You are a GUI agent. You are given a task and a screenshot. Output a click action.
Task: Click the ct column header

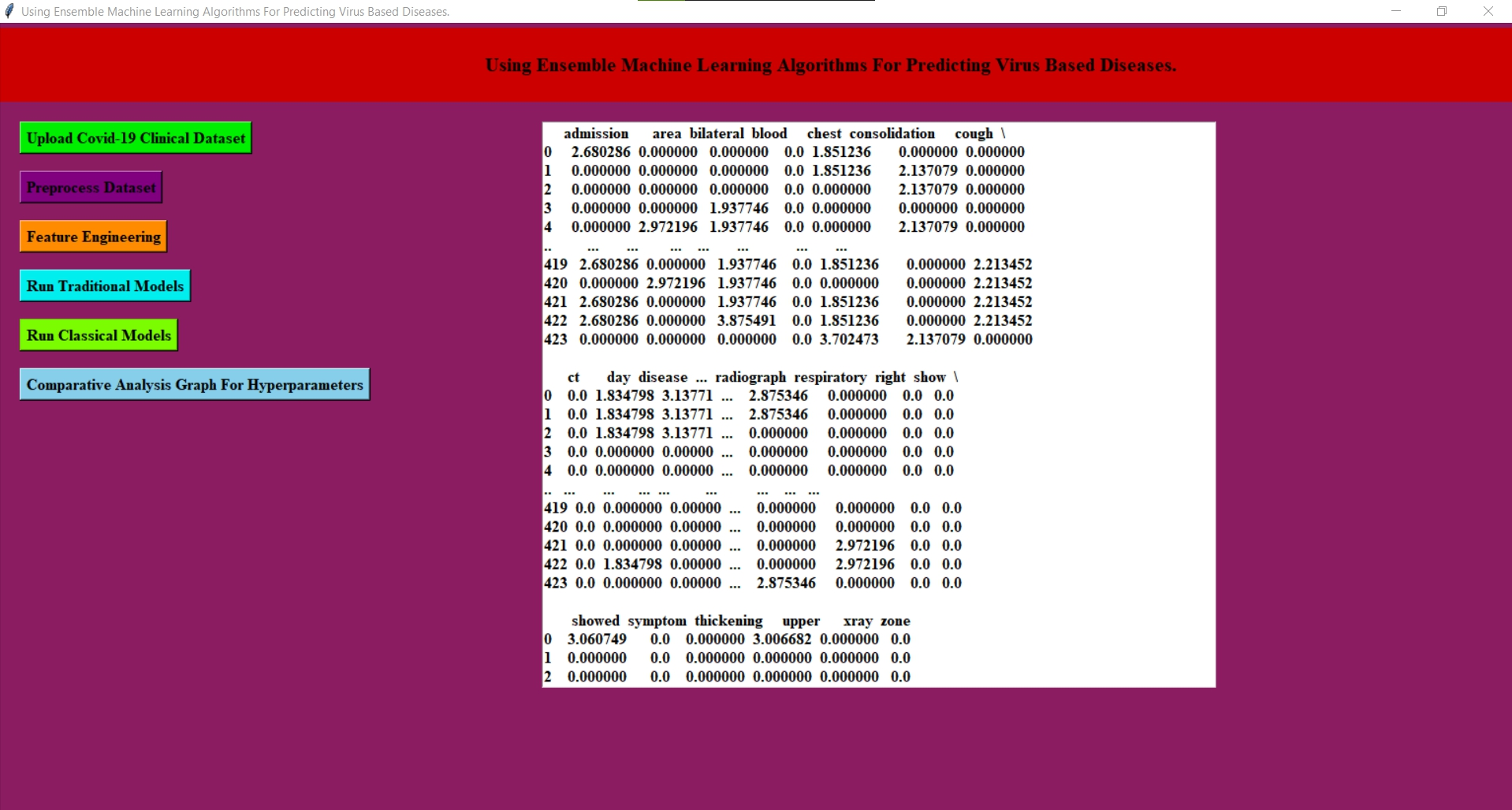[x=572, y=377]
